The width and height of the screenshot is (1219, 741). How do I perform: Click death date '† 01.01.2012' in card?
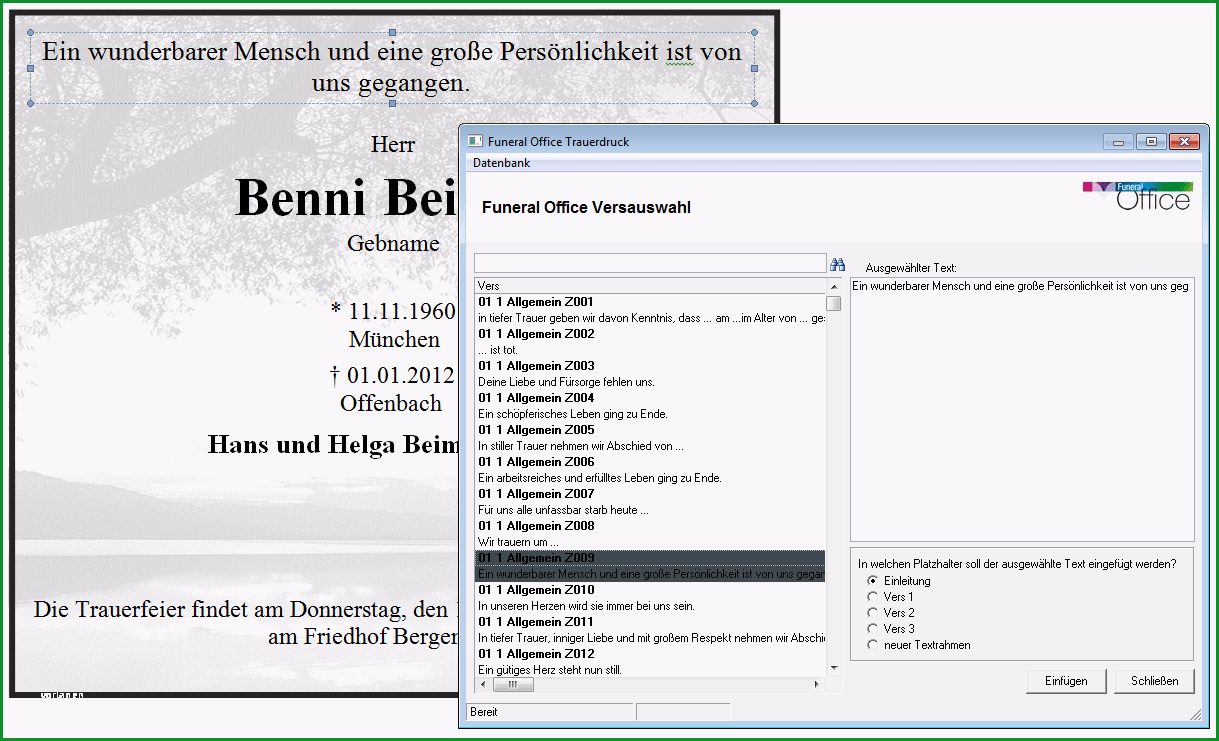click(393, 376)
